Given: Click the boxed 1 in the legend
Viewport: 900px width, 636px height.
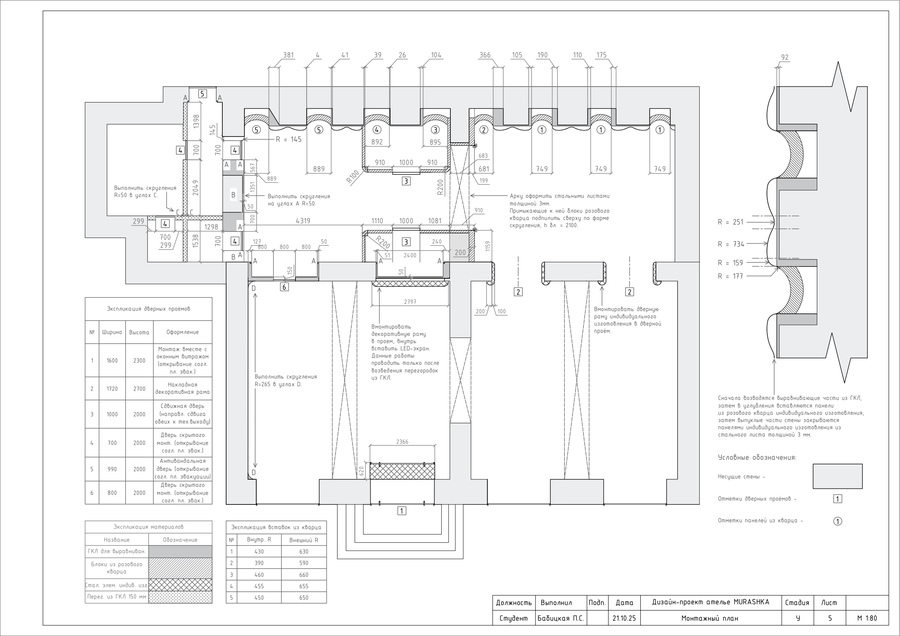Looking at the screenshot, I should point(837,499).
